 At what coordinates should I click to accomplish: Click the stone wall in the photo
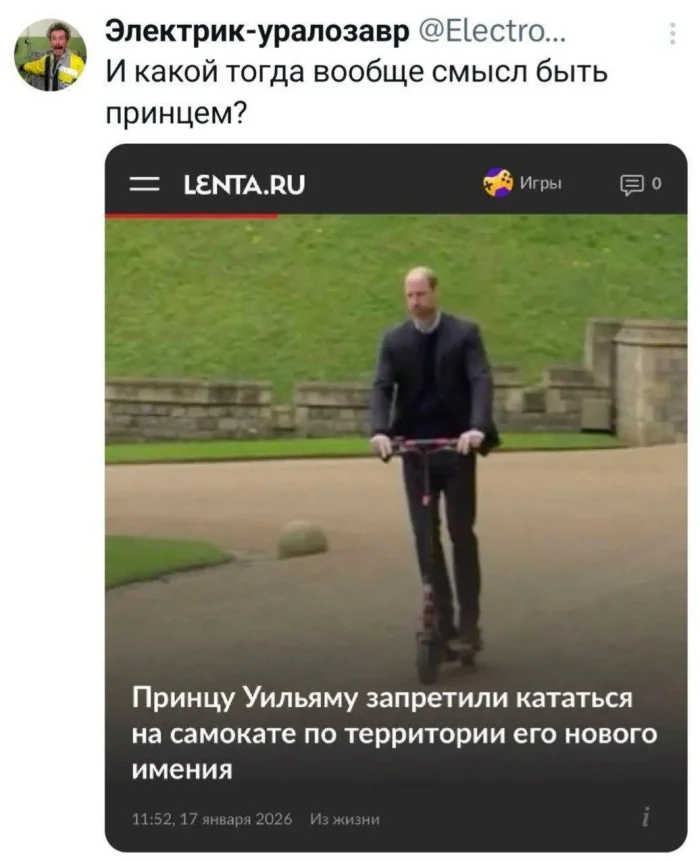click(x=187, y=409)
